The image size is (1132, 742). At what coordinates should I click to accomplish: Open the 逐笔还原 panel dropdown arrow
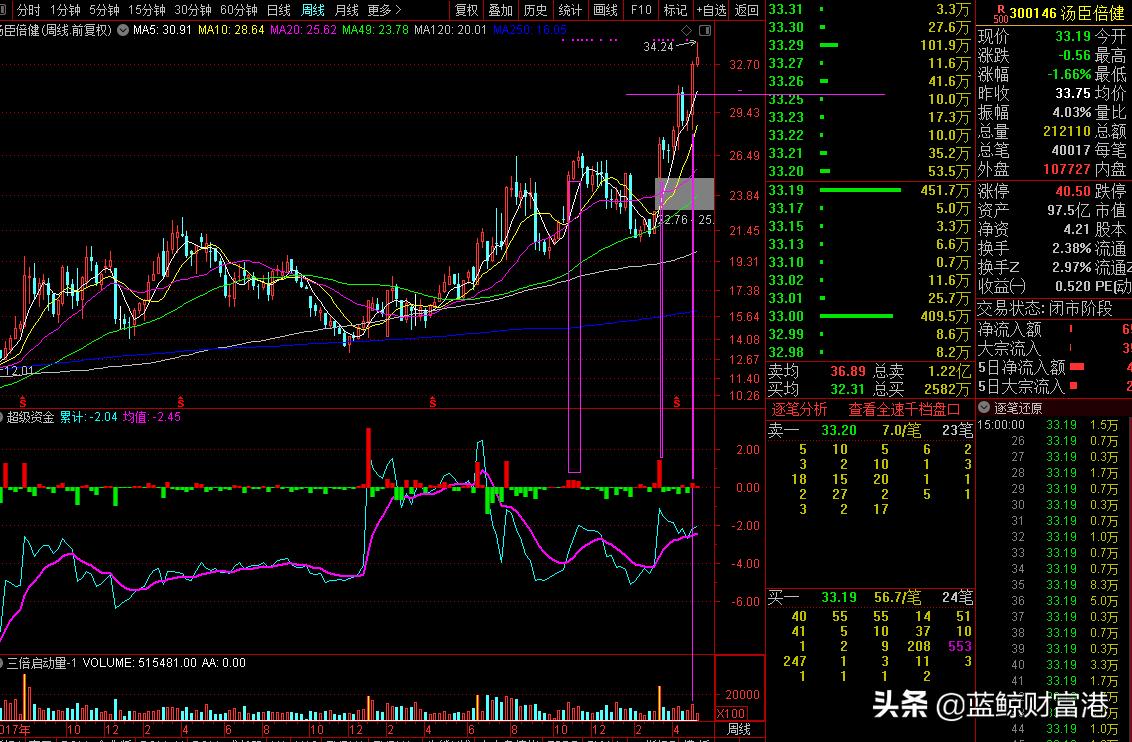click(x=984, y=408)
